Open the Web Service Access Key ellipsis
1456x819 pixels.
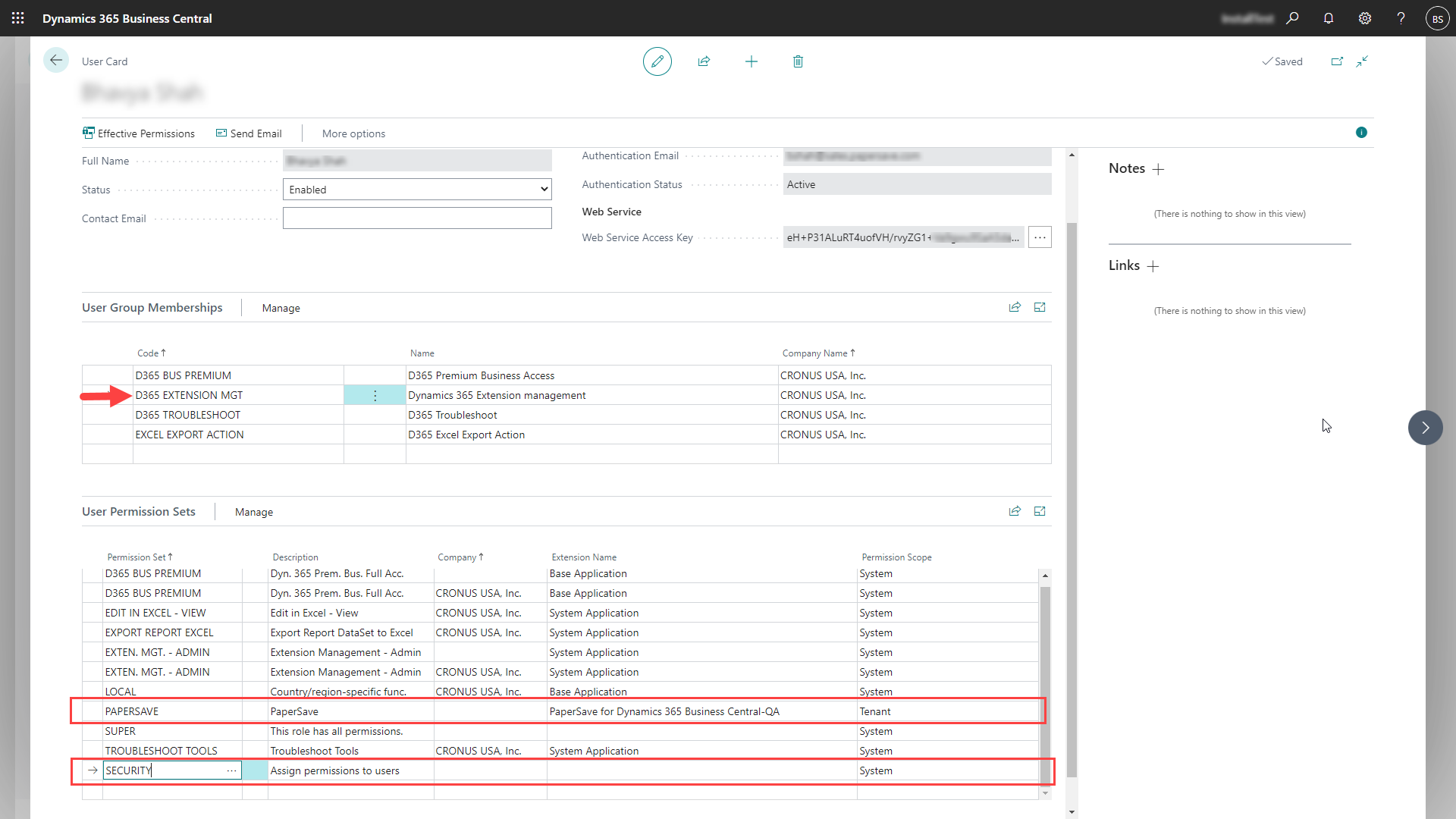(1040, 237)
